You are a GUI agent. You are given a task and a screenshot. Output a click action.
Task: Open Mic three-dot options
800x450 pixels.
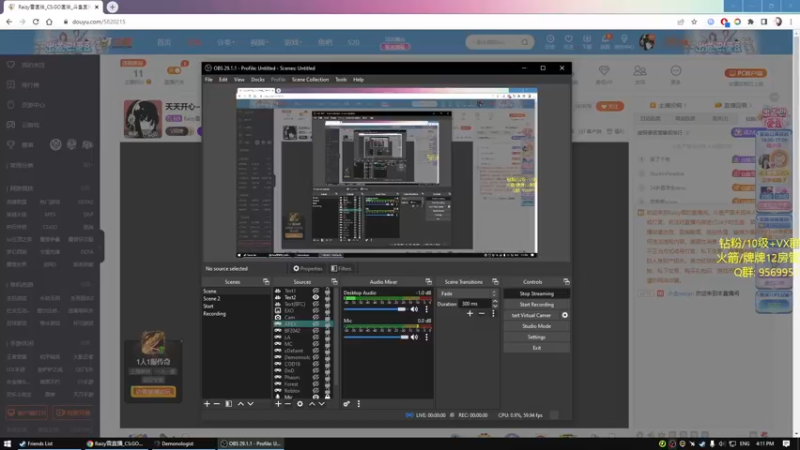[427, 337]
